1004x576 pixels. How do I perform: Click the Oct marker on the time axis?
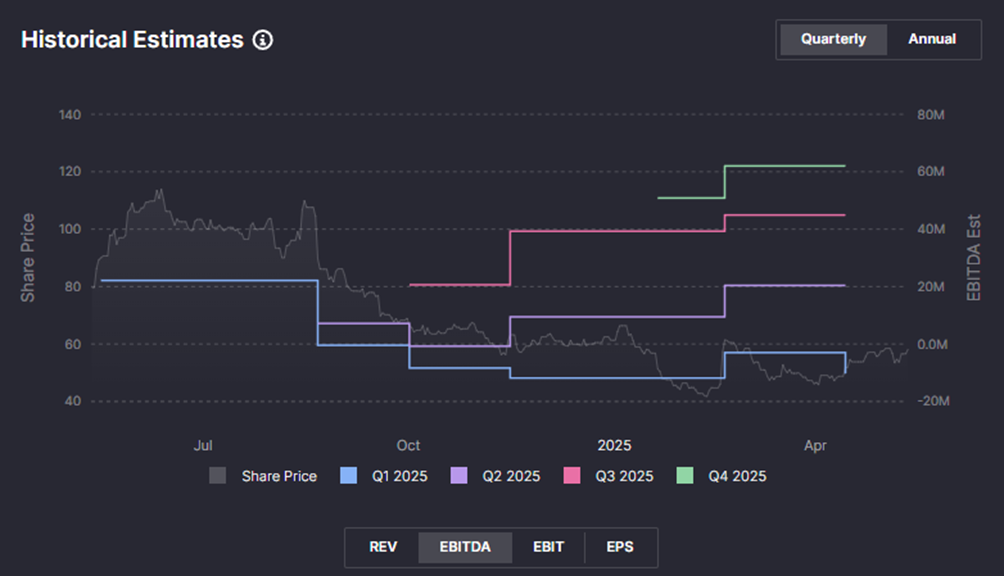[408, 445]
